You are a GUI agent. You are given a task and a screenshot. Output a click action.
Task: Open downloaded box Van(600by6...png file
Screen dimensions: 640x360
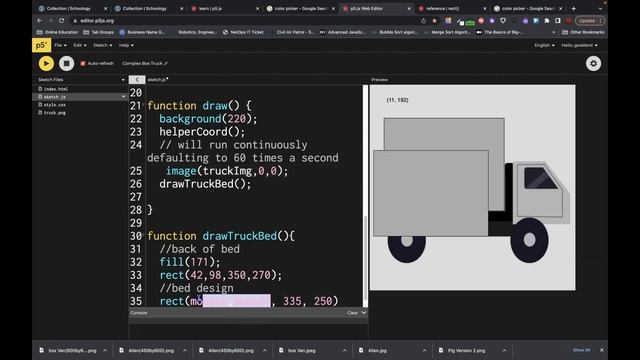tap(68, 350)
